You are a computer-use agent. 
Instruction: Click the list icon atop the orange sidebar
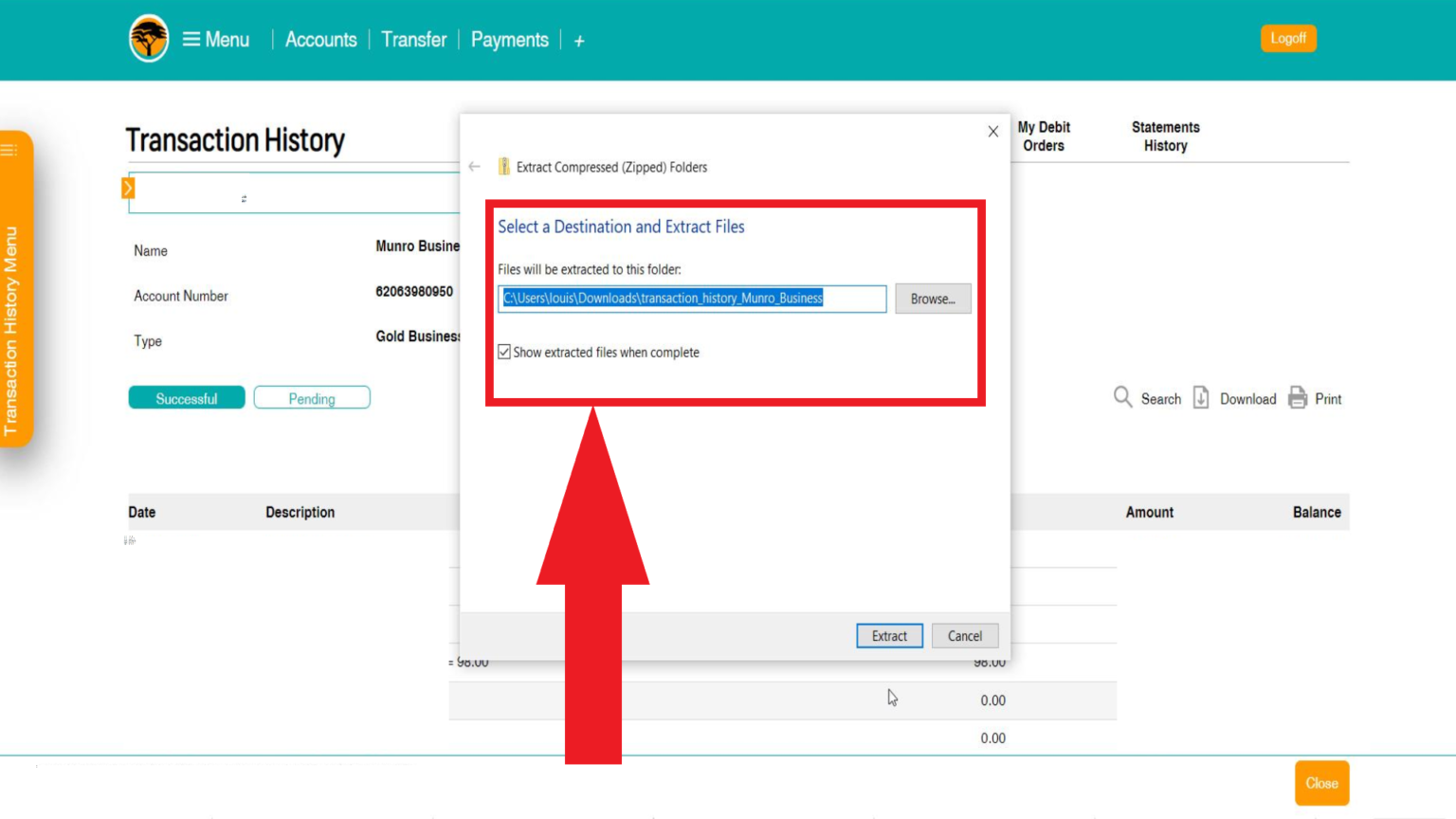click(x=10, y=150)
